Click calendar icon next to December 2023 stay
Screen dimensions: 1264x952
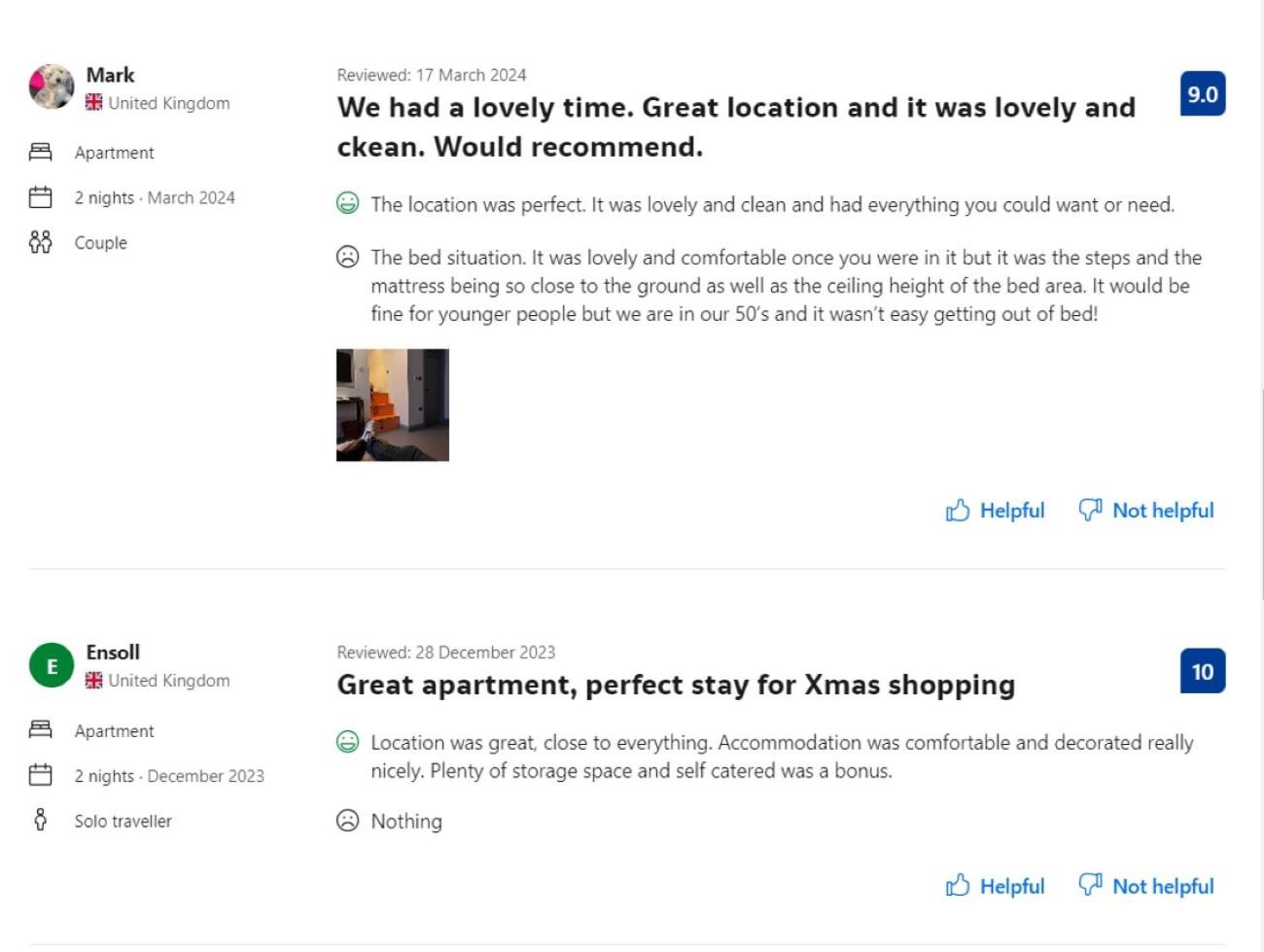(40, 775)
